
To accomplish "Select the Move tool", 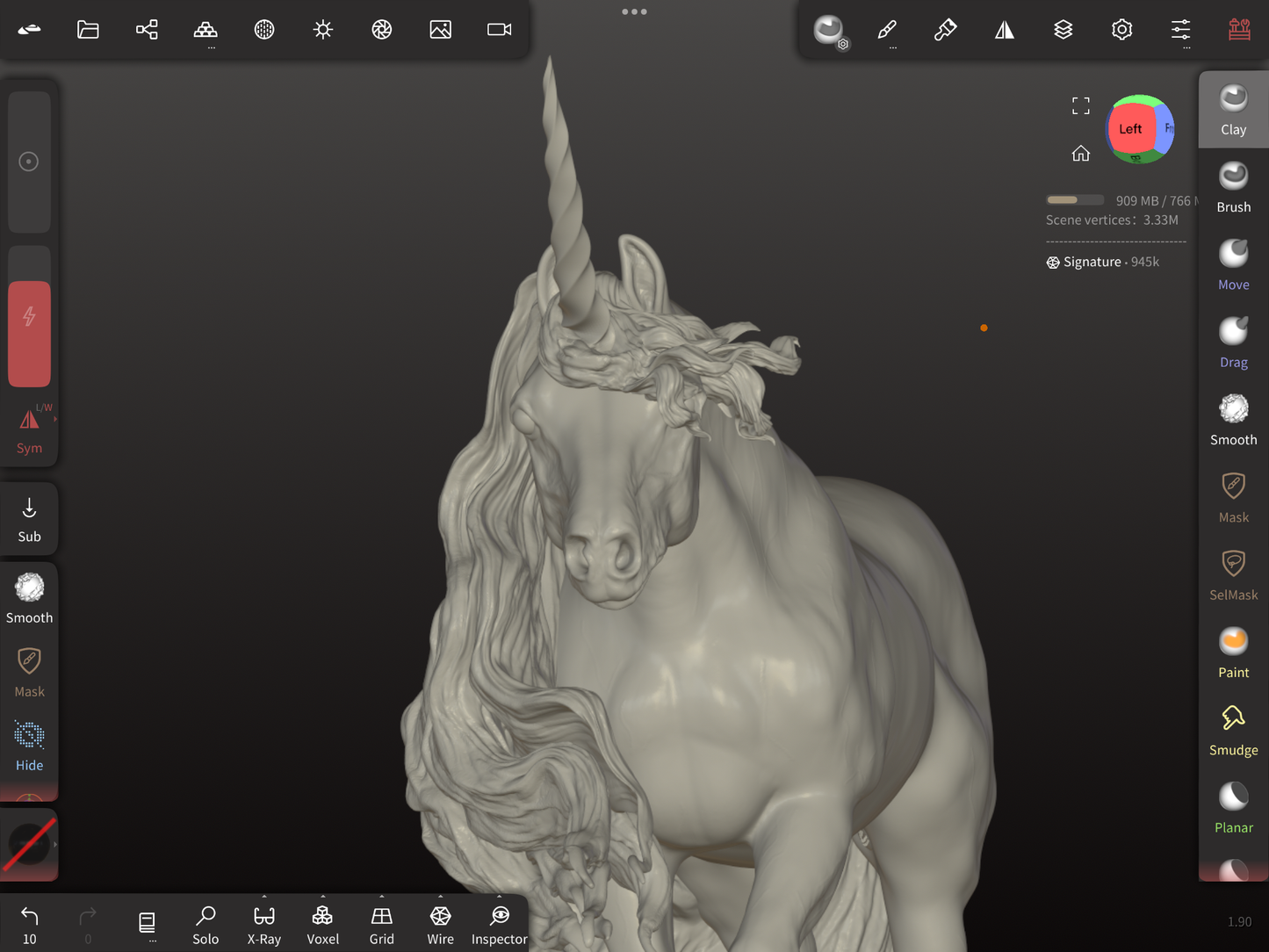I will tap(1233, 264).
